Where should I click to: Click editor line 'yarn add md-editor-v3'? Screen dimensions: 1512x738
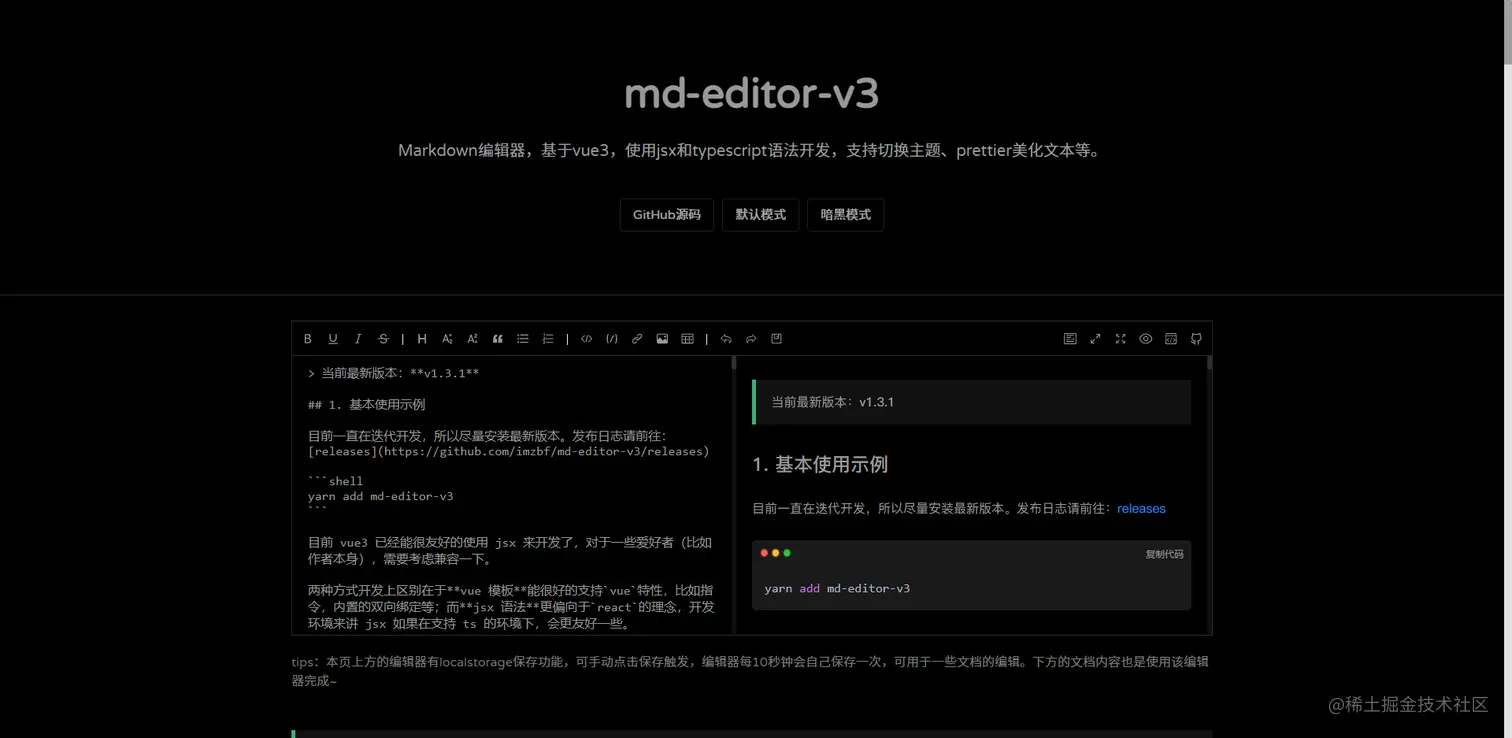(x=381, y=496)
